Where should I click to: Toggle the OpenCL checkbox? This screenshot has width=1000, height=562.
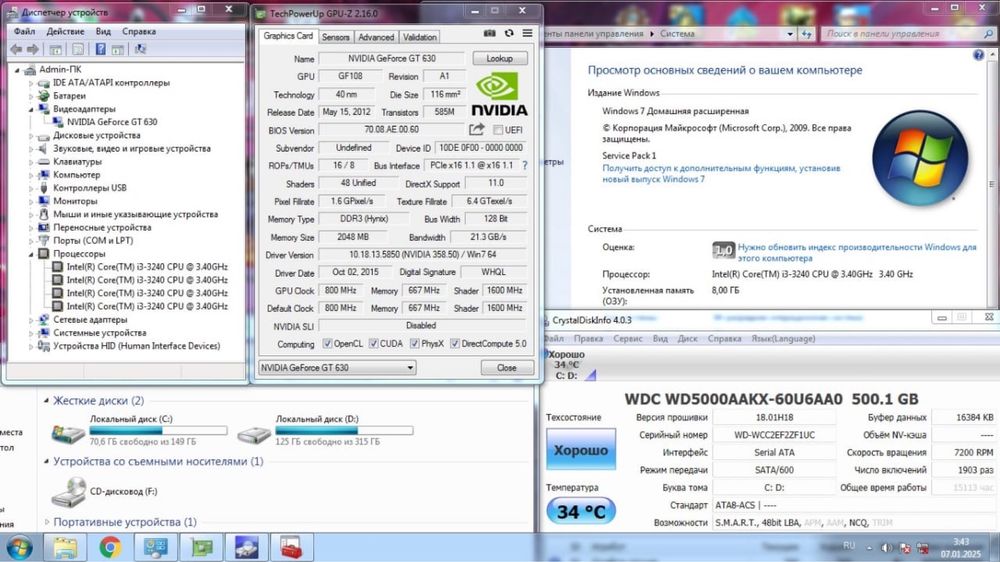point(327,344)
